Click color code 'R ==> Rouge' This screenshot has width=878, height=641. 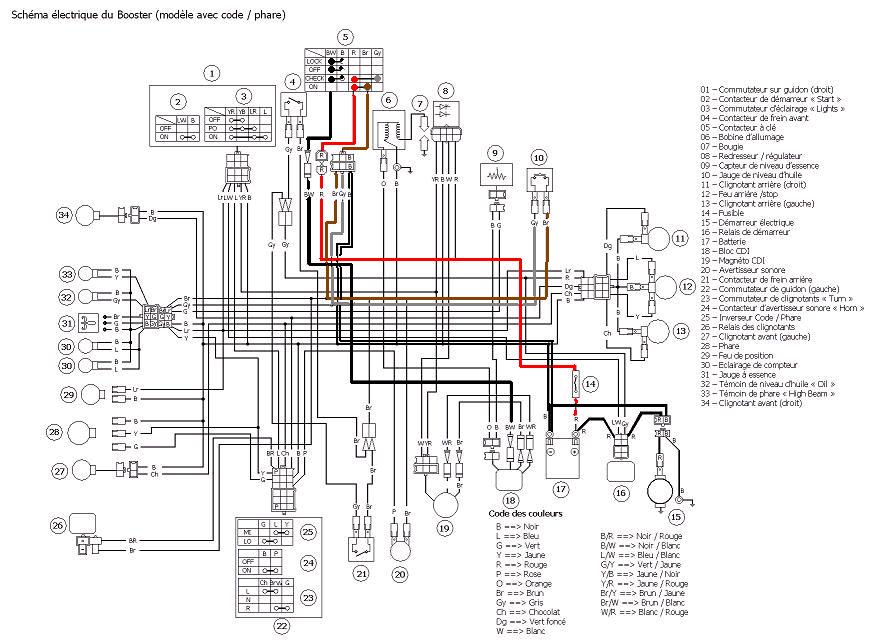[521, 565]
